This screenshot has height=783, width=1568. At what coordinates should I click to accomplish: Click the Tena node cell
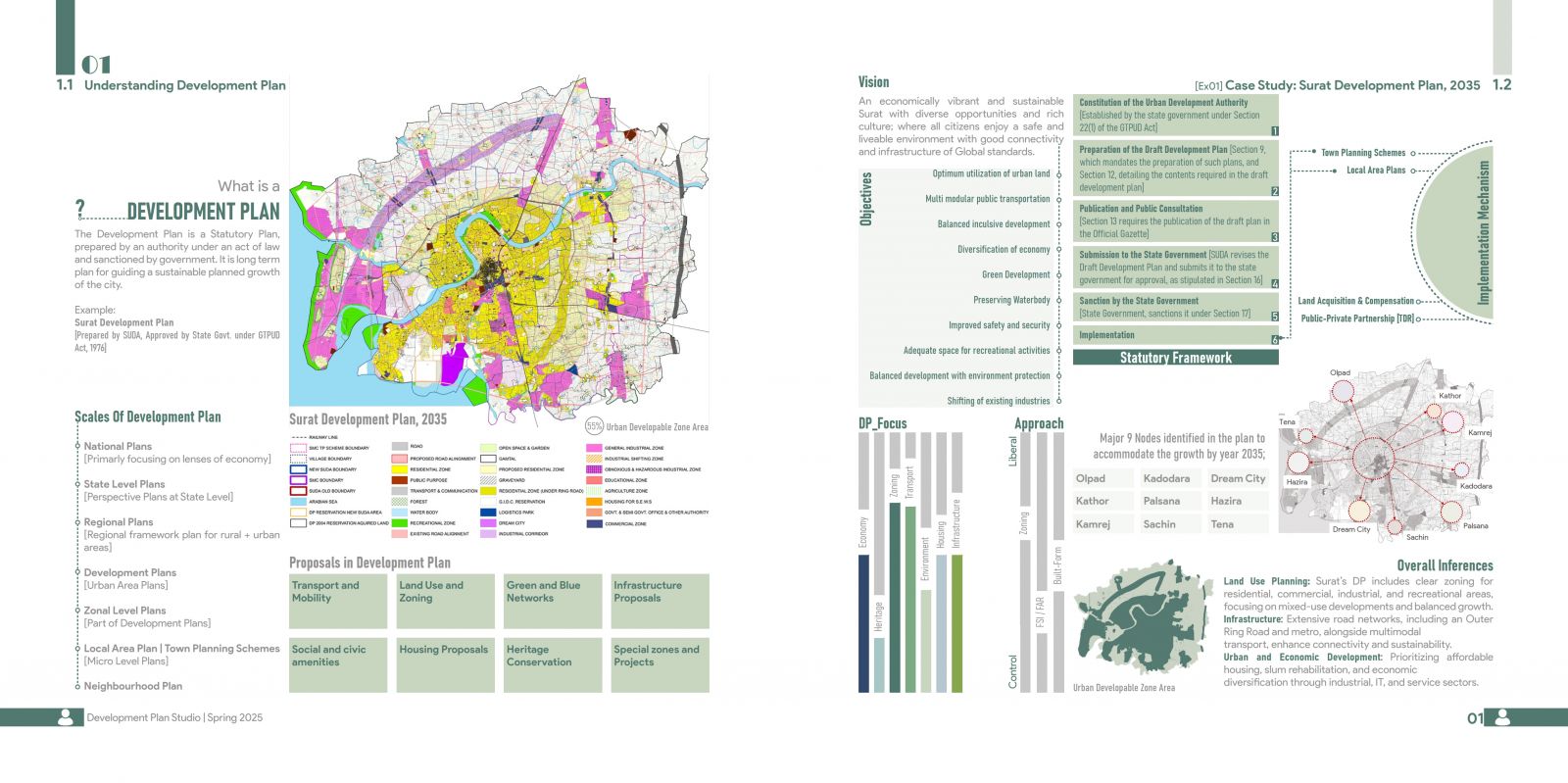click(x=1238, y=524)
